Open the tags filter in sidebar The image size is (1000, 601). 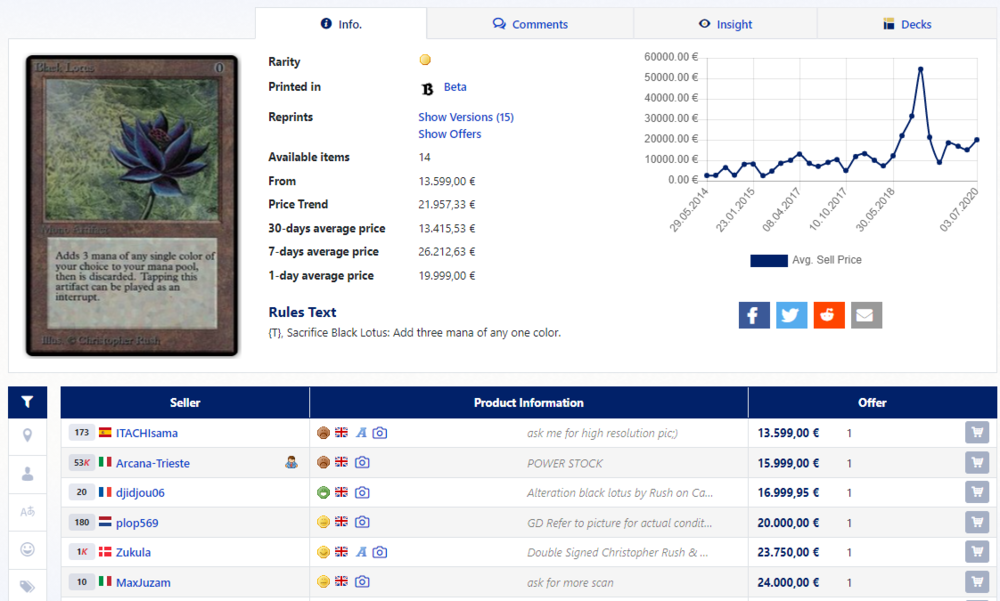(x=27, y=587)
